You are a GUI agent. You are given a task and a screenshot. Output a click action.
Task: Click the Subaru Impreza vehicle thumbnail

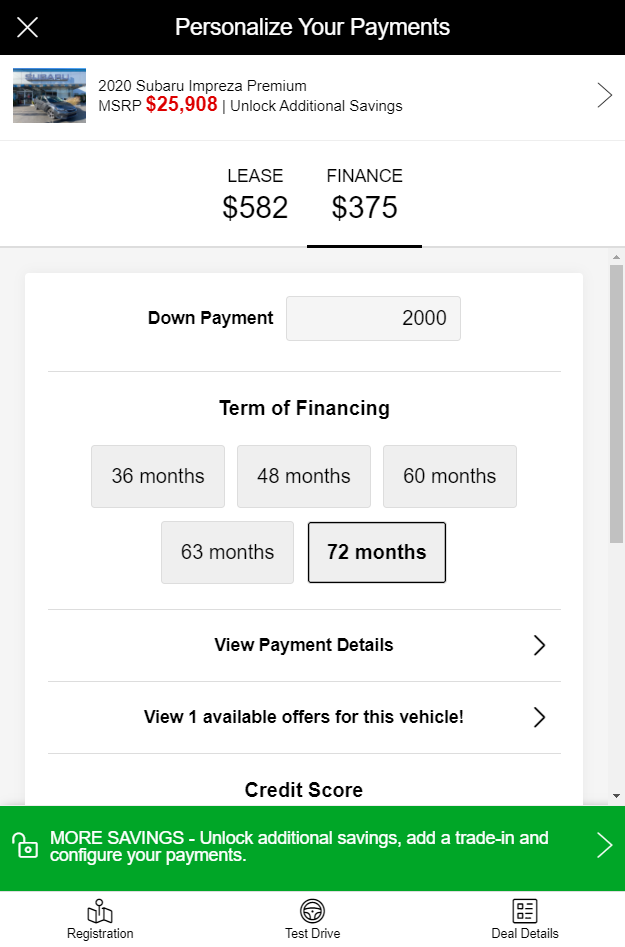[50, 95]
